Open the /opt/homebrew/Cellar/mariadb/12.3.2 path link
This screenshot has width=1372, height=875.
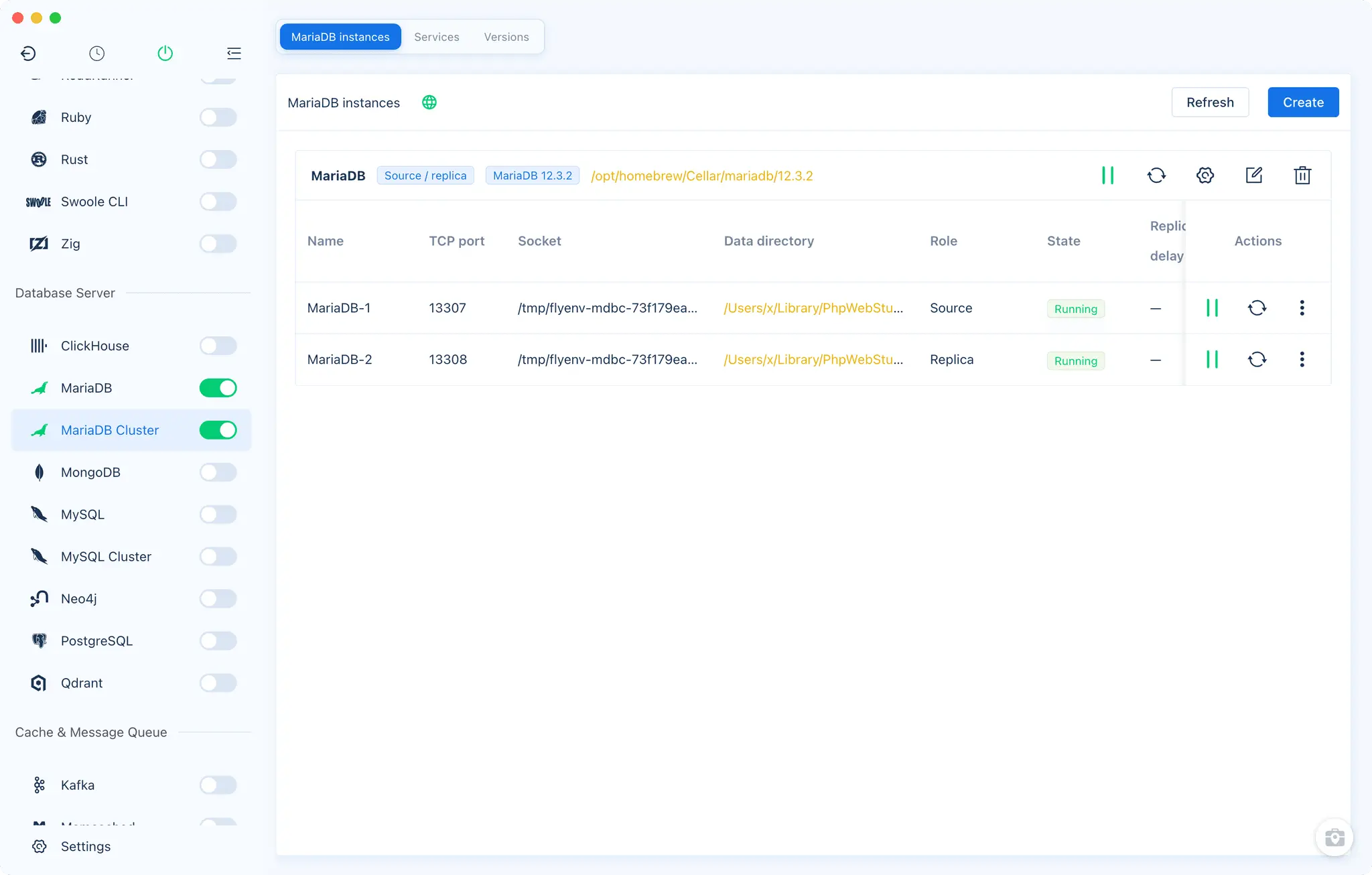(x=702, y=176)
